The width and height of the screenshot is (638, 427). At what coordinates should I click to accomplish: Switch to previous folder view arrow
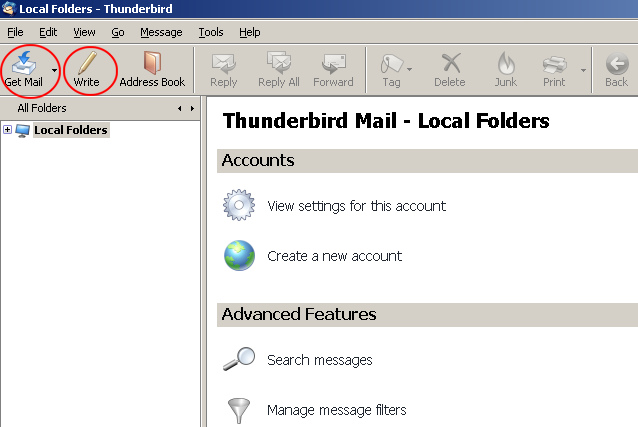coord(179,108)
